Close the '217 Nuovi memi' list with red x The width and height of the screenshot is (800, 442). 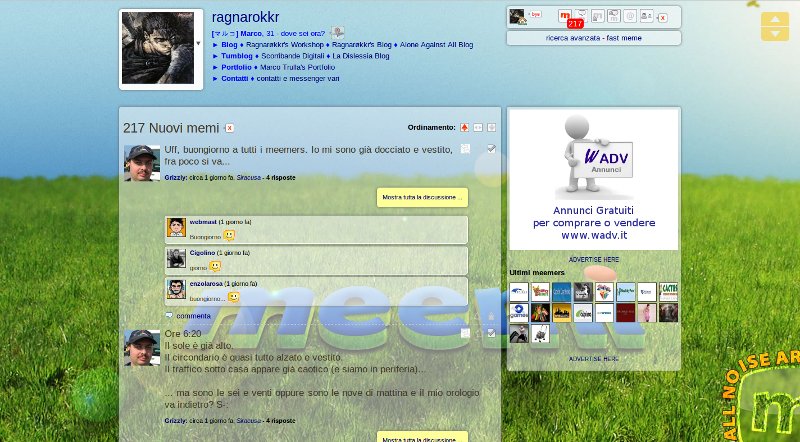coord(230,128)
